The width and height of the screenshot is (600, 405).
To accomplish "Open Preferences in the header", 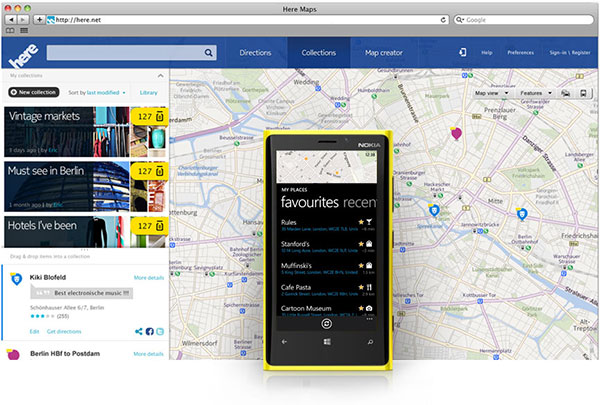I will click(520, 52).
